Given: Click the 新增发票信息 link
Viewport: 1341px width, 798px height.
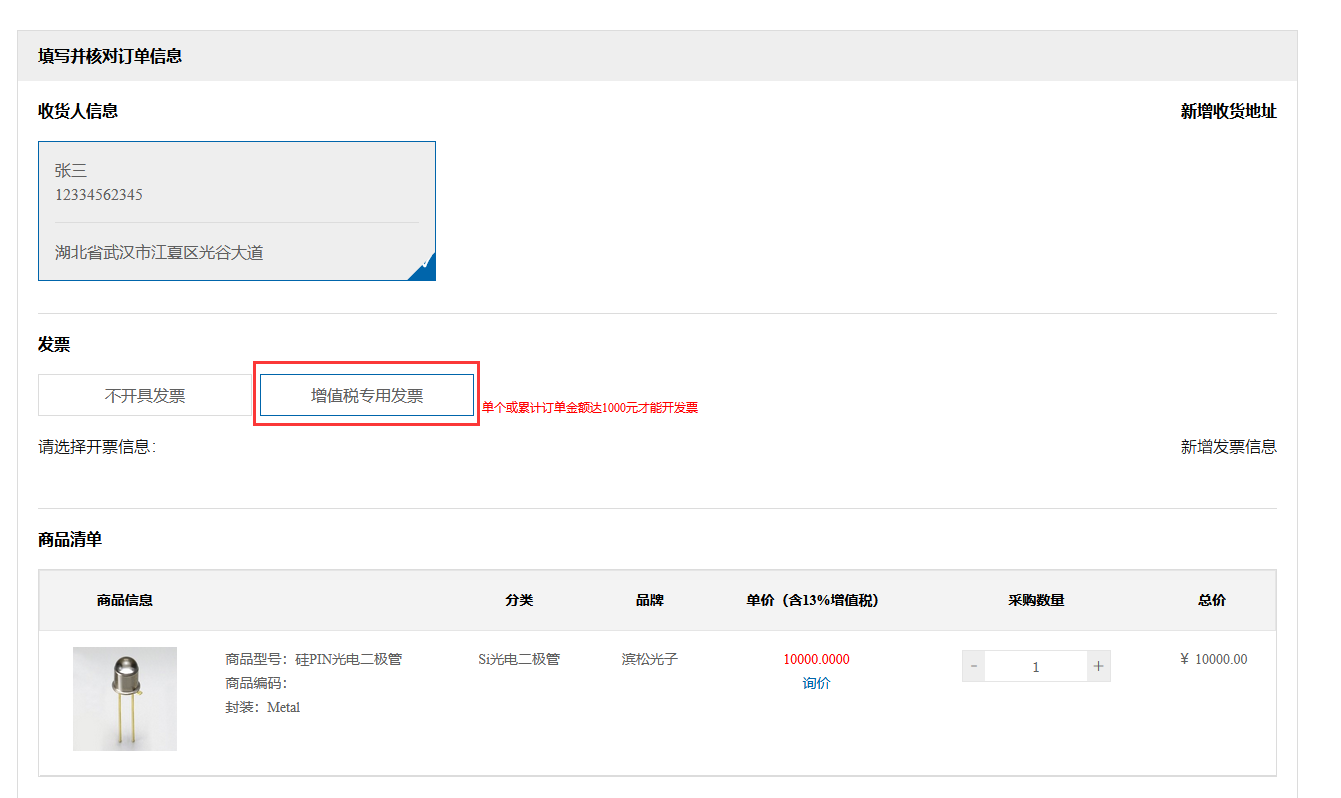Looking at the screenshot, I should [1228, 447].
